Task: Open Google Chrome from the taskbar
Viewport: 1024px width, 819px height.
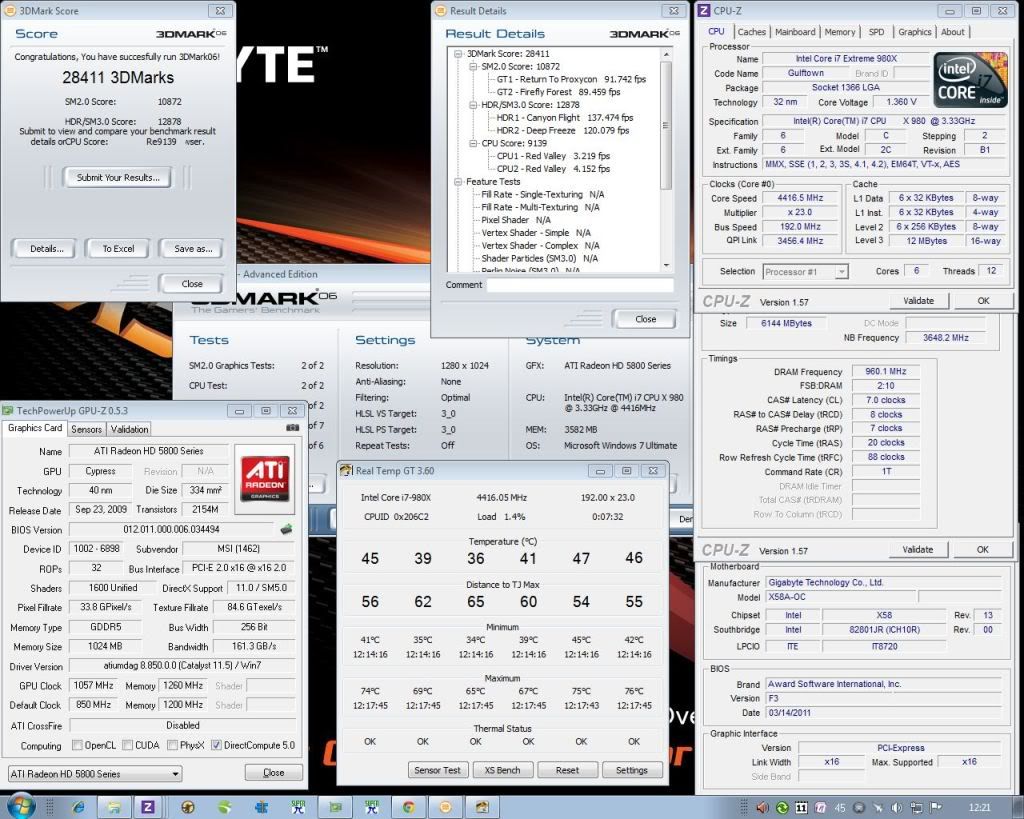Action: [408, 807]
